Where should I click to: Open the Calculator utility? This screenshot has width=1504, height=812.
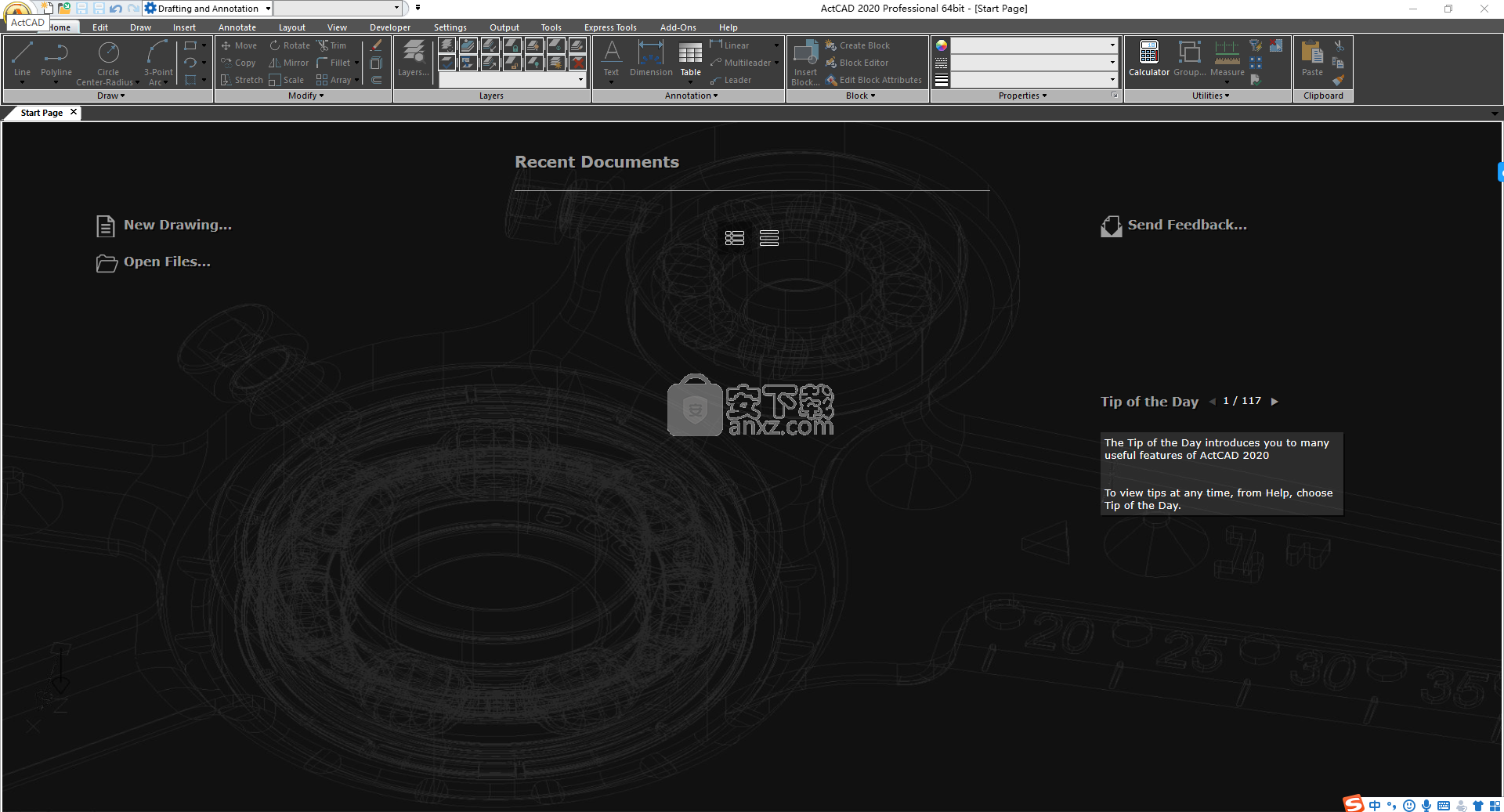1149,59
